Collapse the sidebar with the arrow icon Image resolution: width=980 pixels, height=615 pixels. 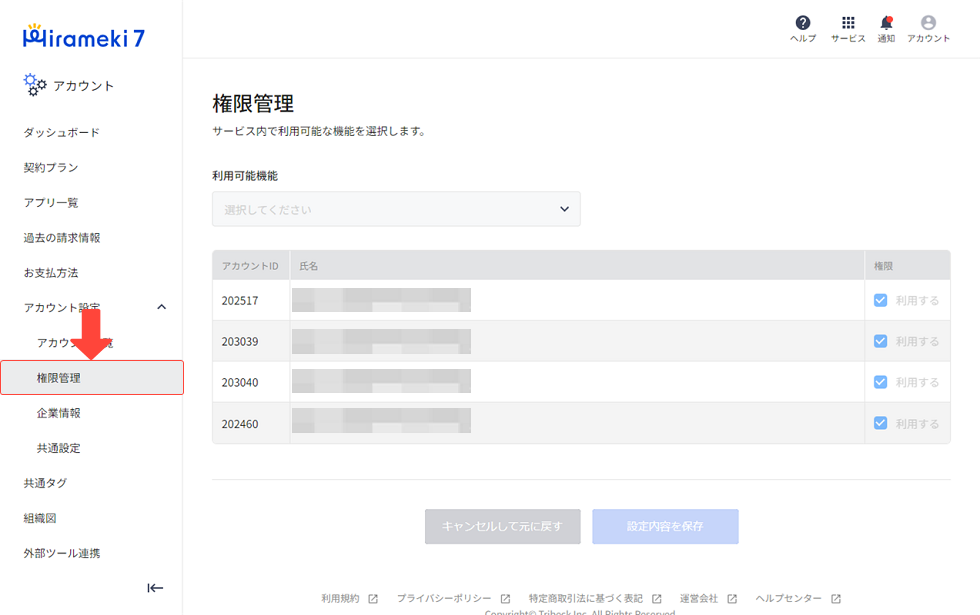pos(155,588)
